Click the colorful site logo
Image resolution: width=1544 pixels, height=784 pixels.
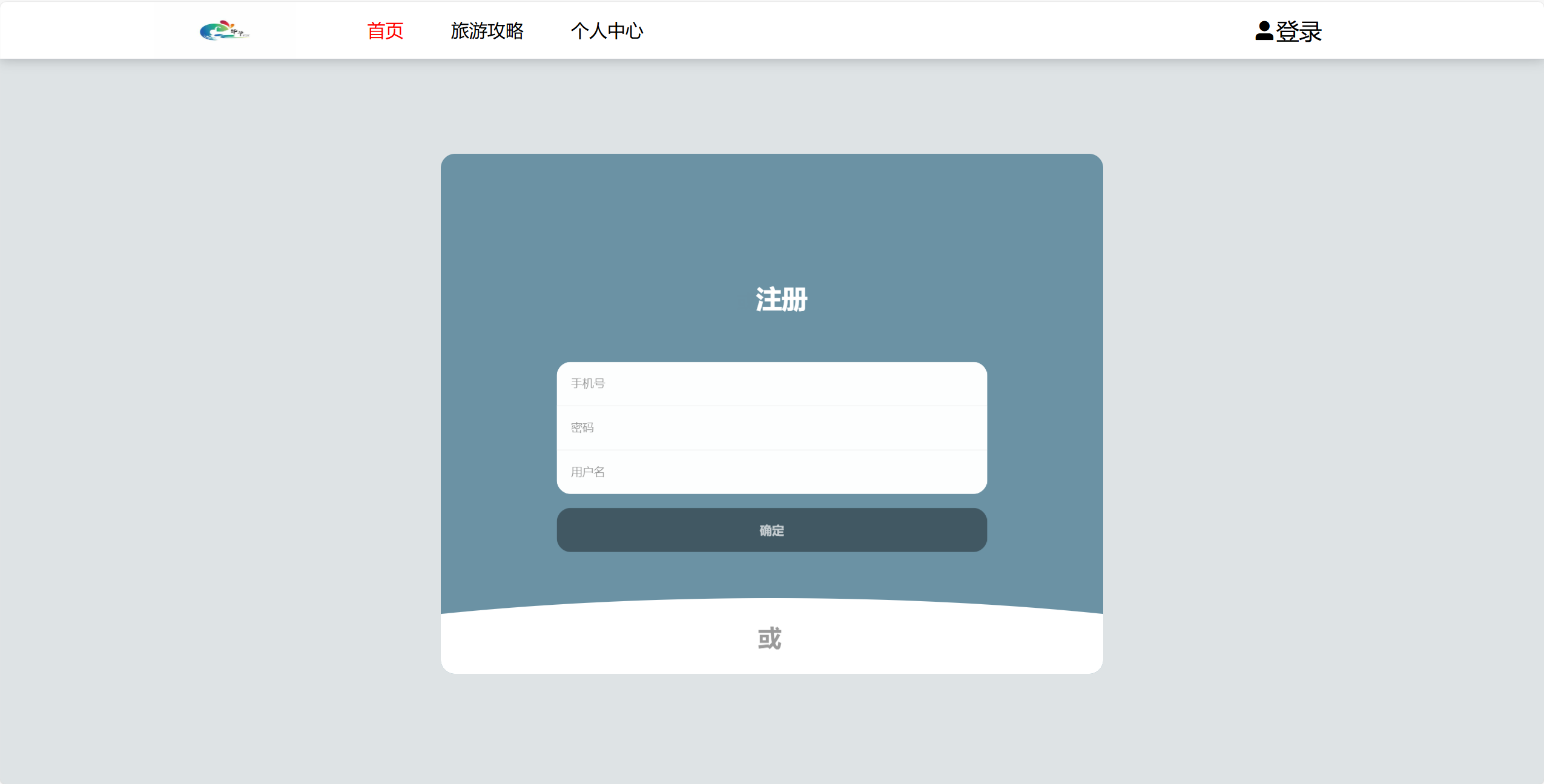224,30
